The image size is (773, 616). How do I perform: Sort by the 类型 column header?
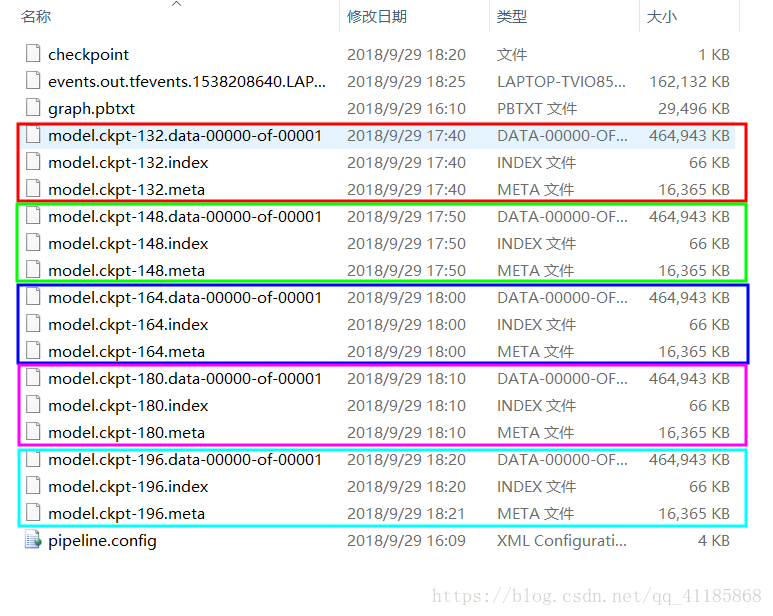pyautogui.click(x=512, y=17)
